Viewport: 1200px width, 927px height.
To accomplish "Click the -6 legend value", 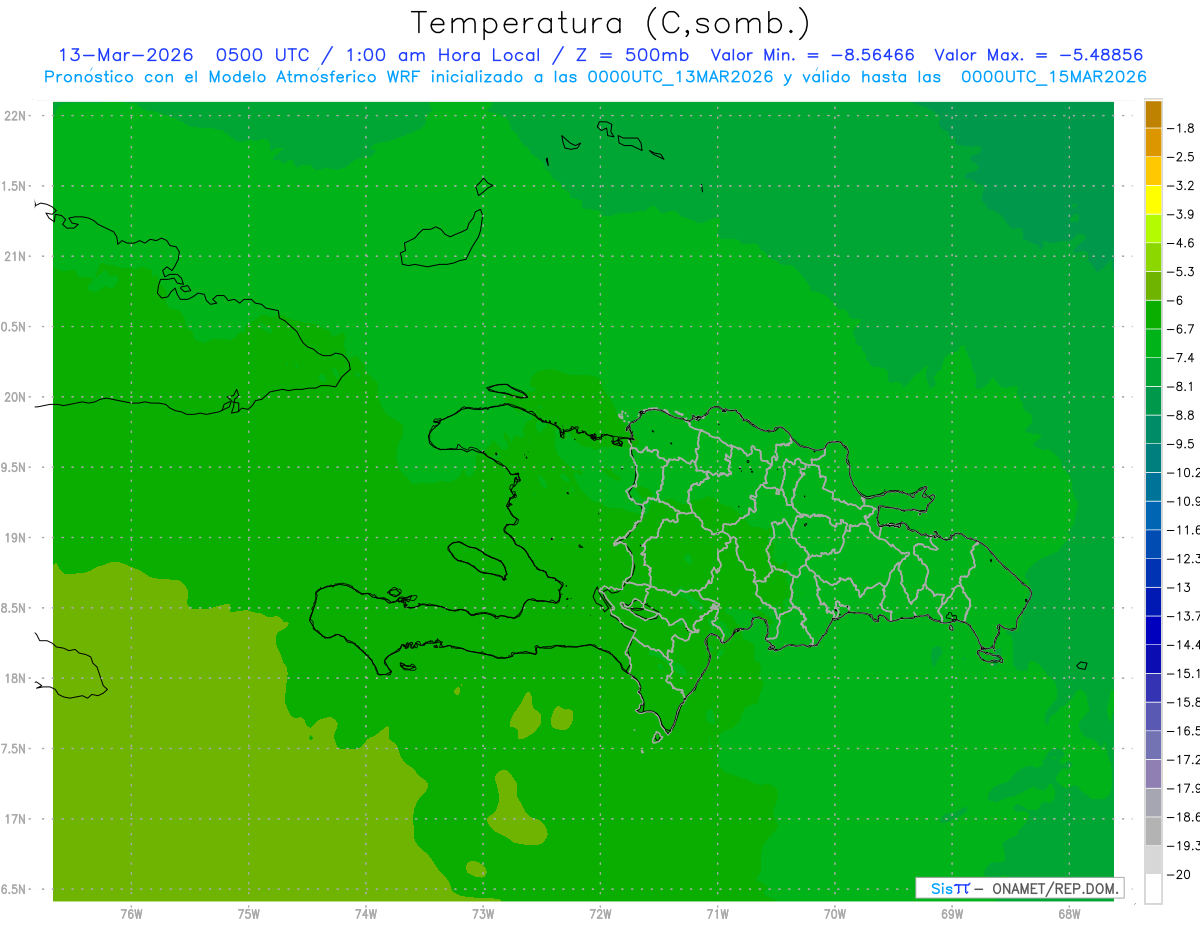I will pyautogui.click(x=1176, y=300).
